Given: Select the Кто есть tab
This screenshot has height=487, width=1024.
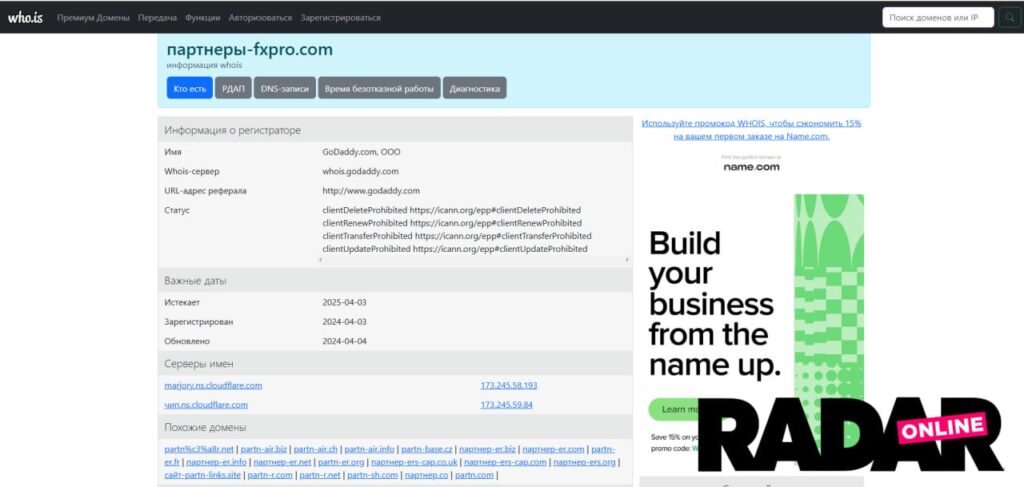Looking at the screenshot, I should tap(190, 88).
